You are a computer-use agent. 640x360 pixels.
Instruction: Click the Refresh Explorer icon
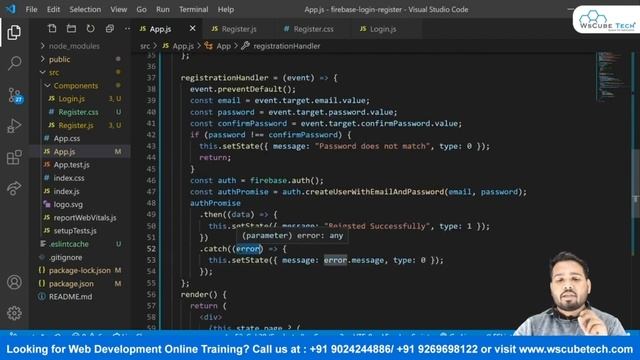(x=90, y=29)
